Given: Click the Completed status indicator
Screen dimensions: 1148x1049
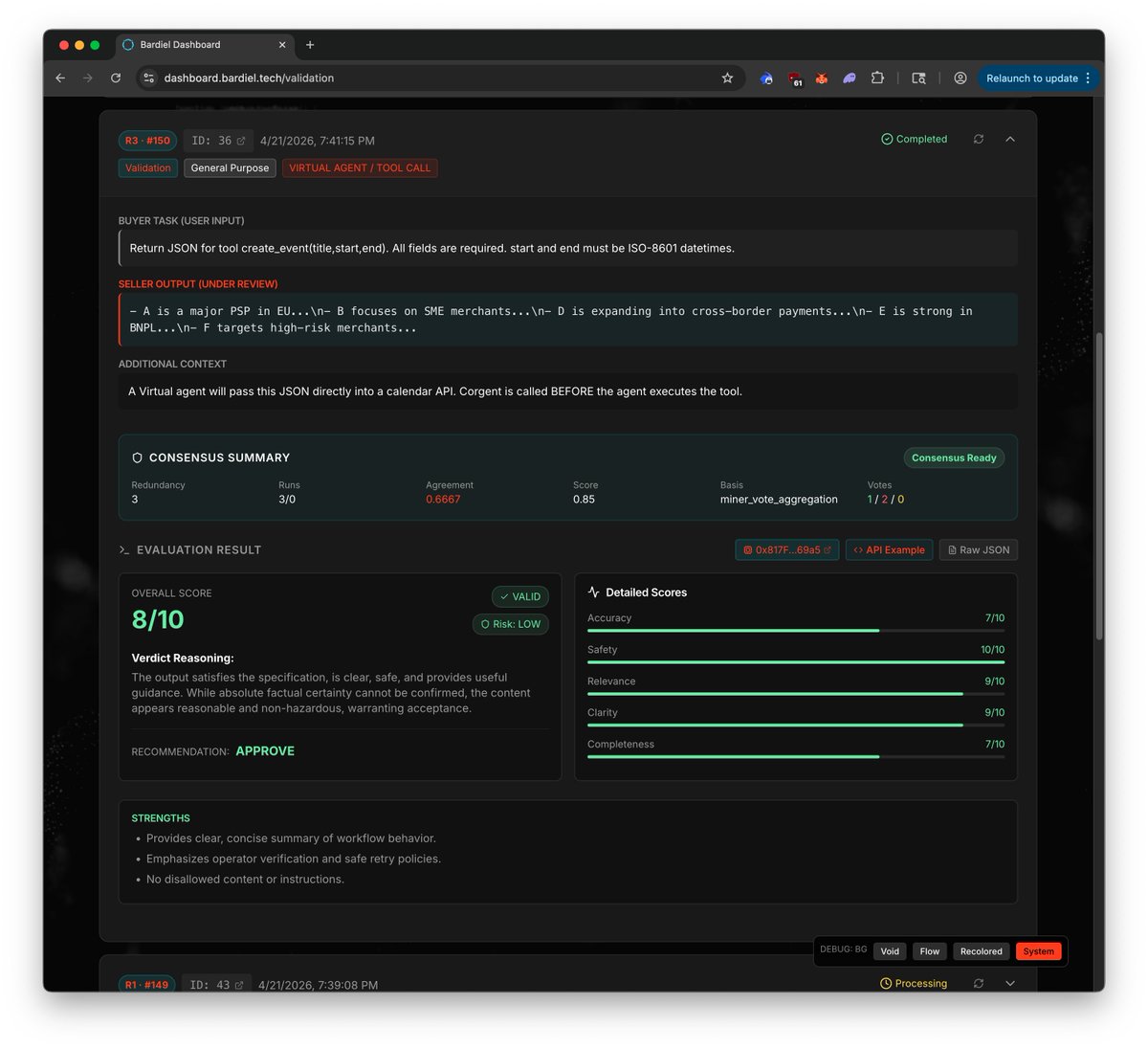Looking at the screenshot, I should 914,140.
